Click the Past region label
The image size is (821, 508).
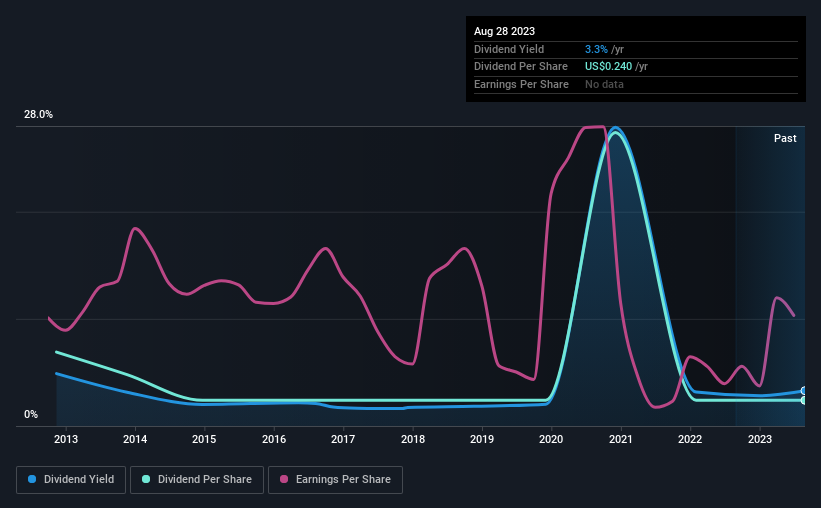[785, 139]
